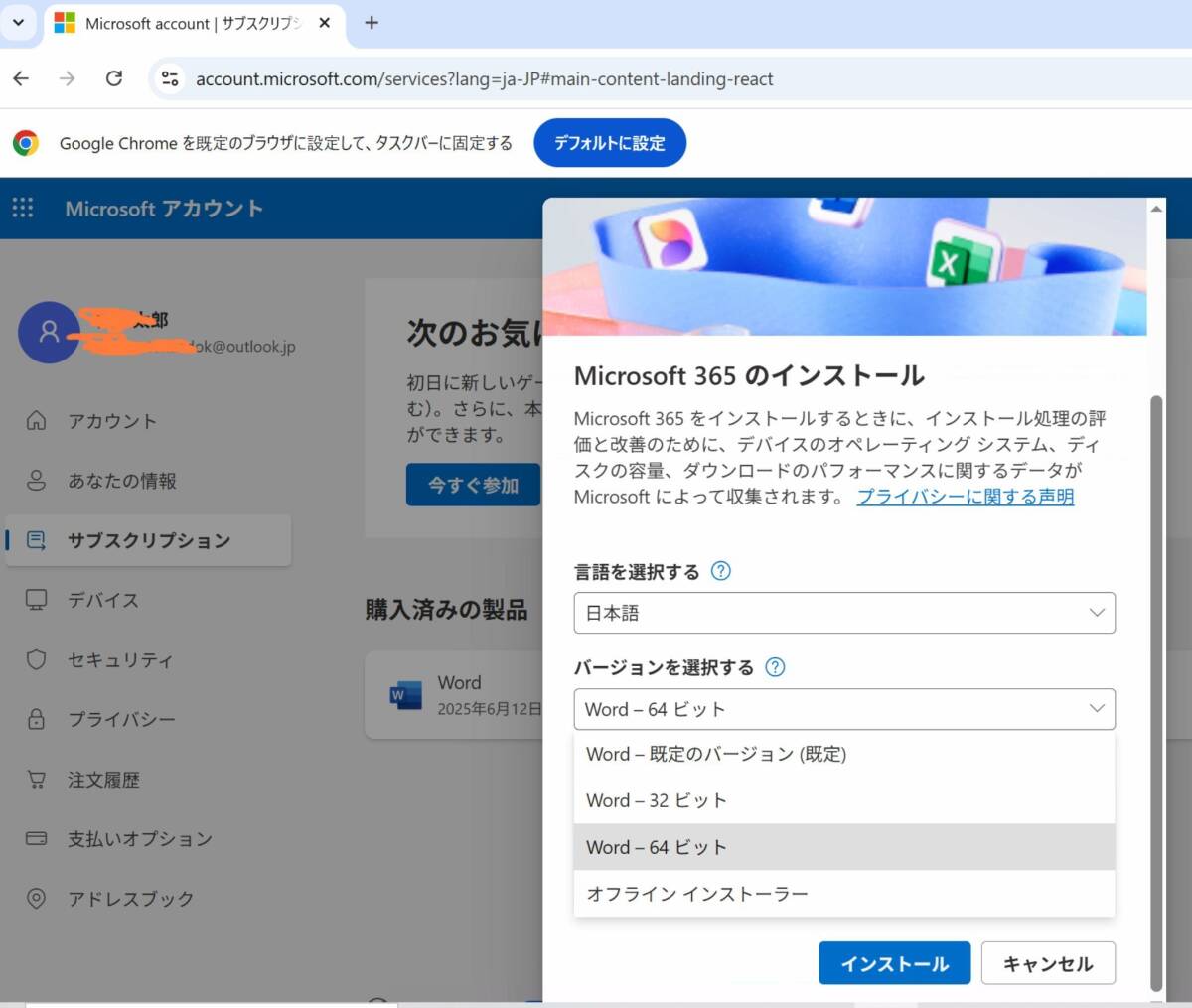1192x1008 pixels.
Task: Click location pin icon beside アドレスブック
Action: click(36, 899)
